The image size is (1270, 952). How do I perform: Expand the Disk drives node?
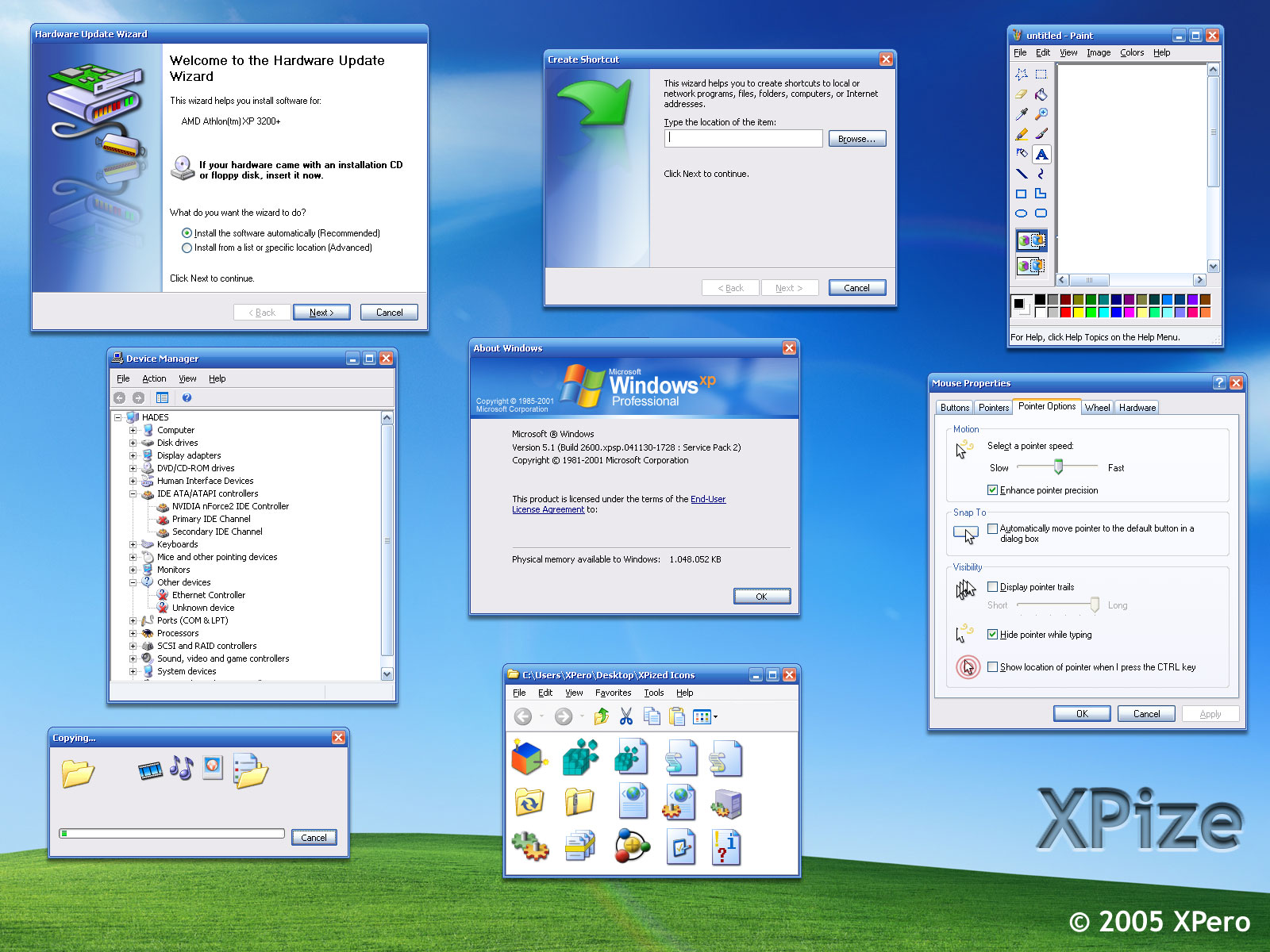tap(133, 443)
